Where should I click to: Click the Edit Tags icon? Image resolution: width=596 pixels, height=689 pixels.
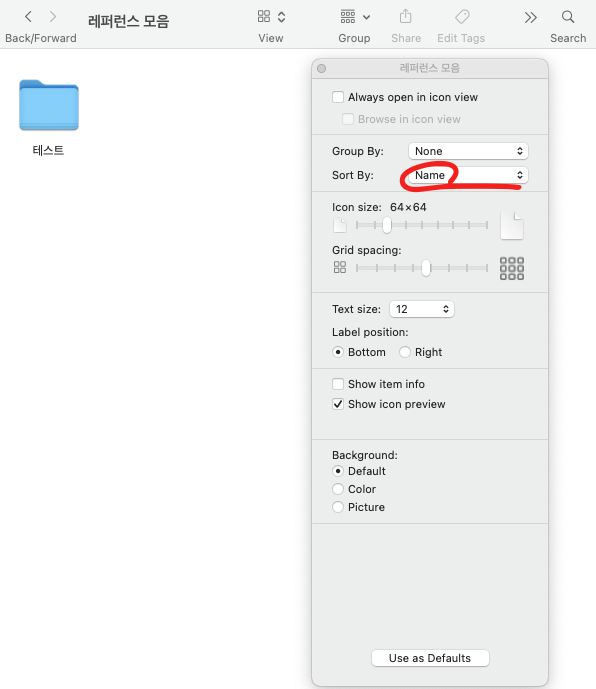coord(462,17)
